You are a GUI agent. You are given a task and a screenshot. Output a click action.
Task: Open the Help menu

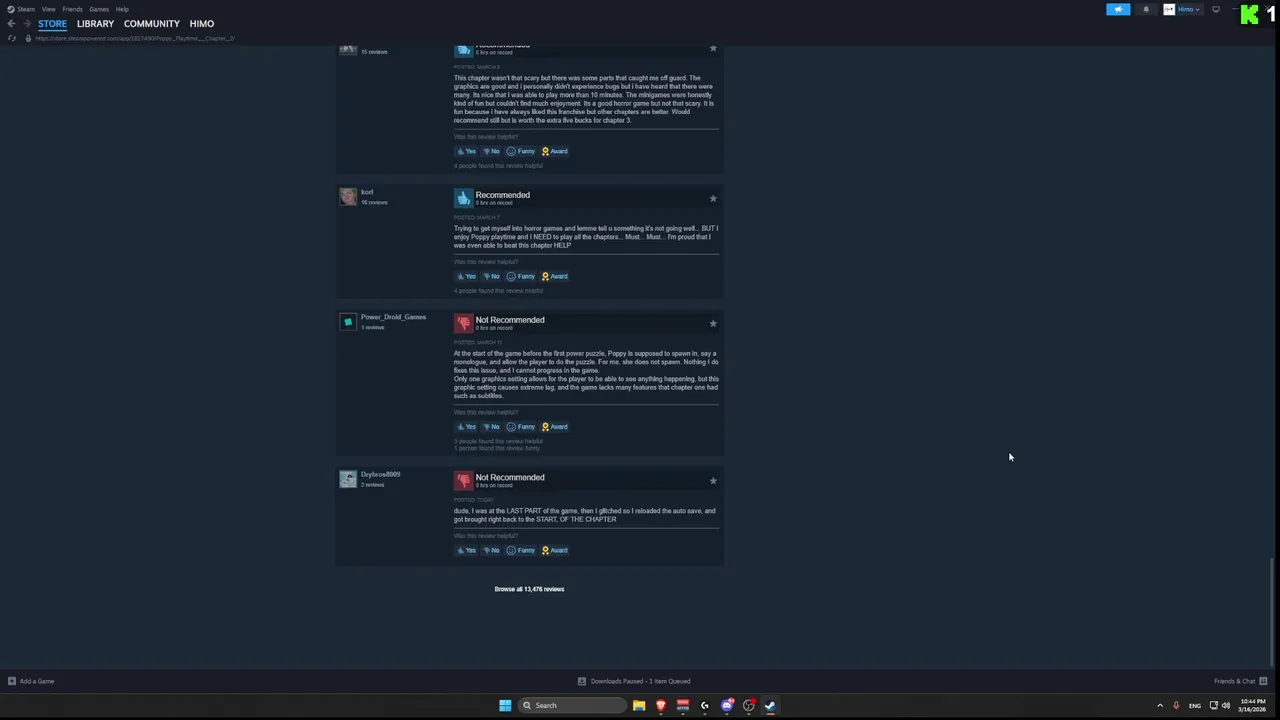click(122, 9)
